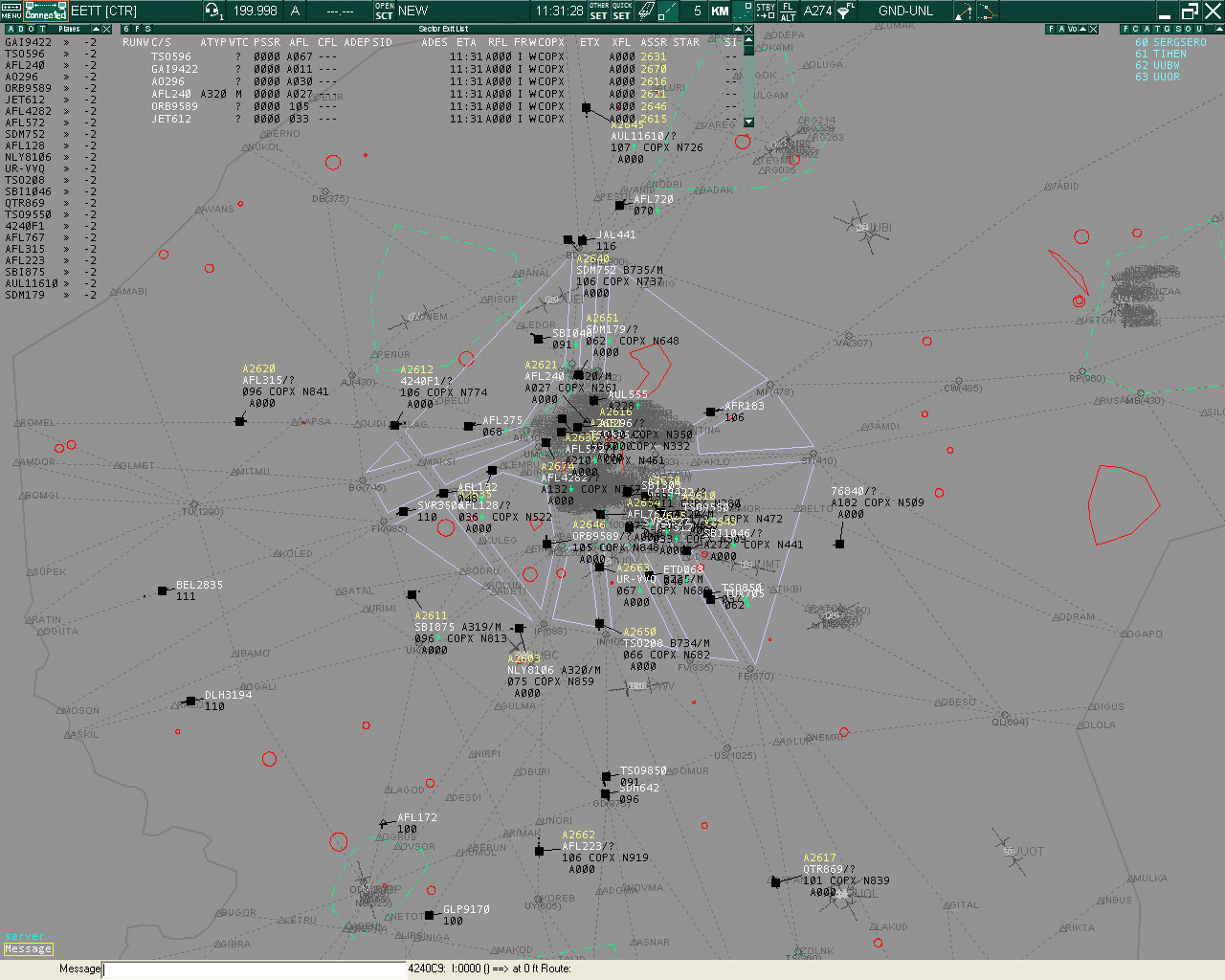Toggle the STBY transponder mode button

point(766,11)
